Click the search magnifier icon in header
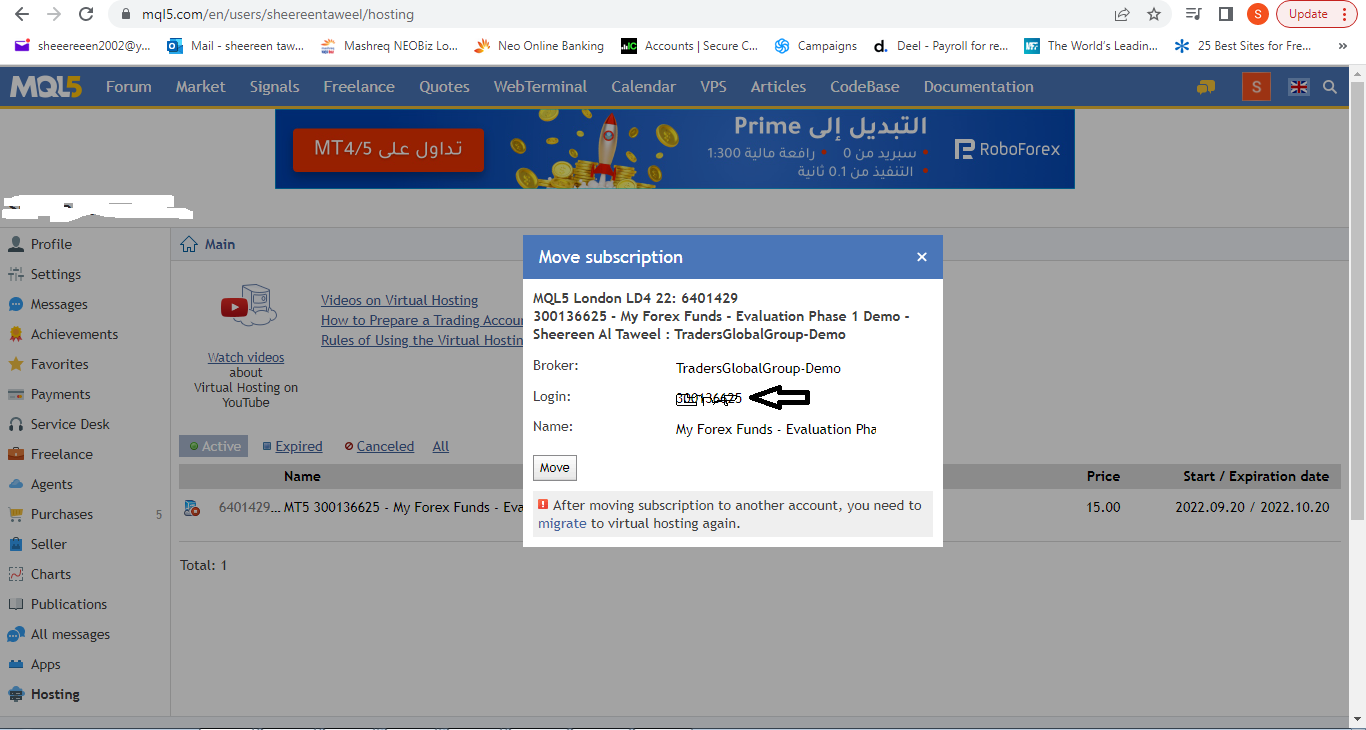 coord(1330,87)
